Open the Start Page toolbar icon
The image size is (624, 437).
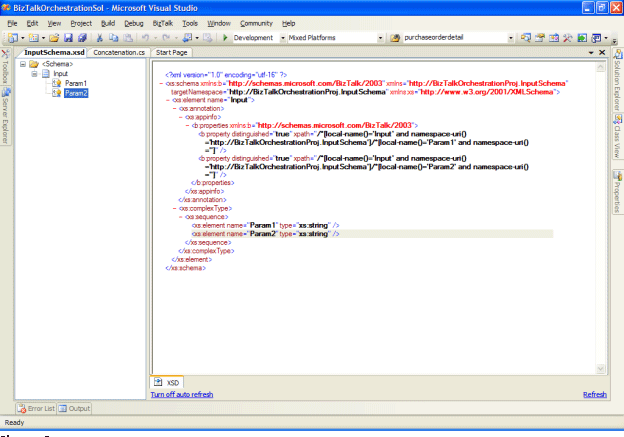[582, 38]
